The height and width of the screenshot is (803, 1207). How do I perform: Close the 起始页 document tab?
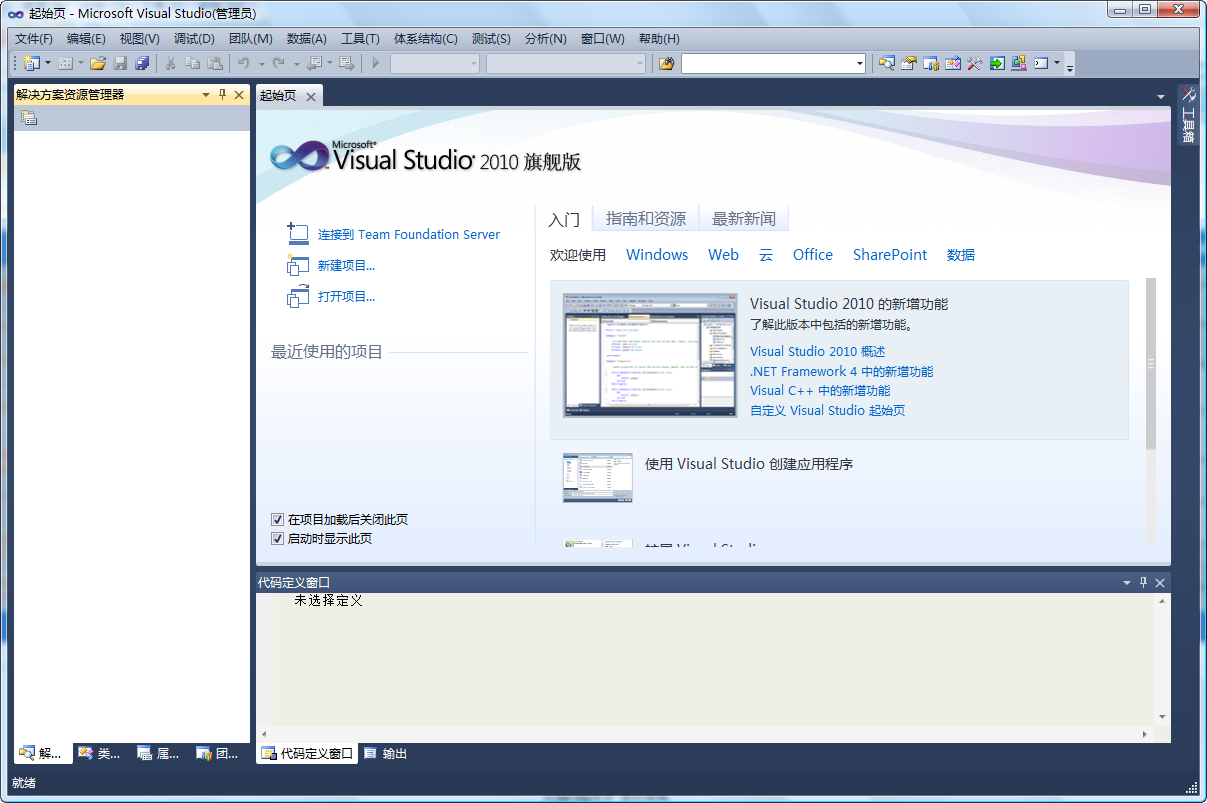click(311, 97)
